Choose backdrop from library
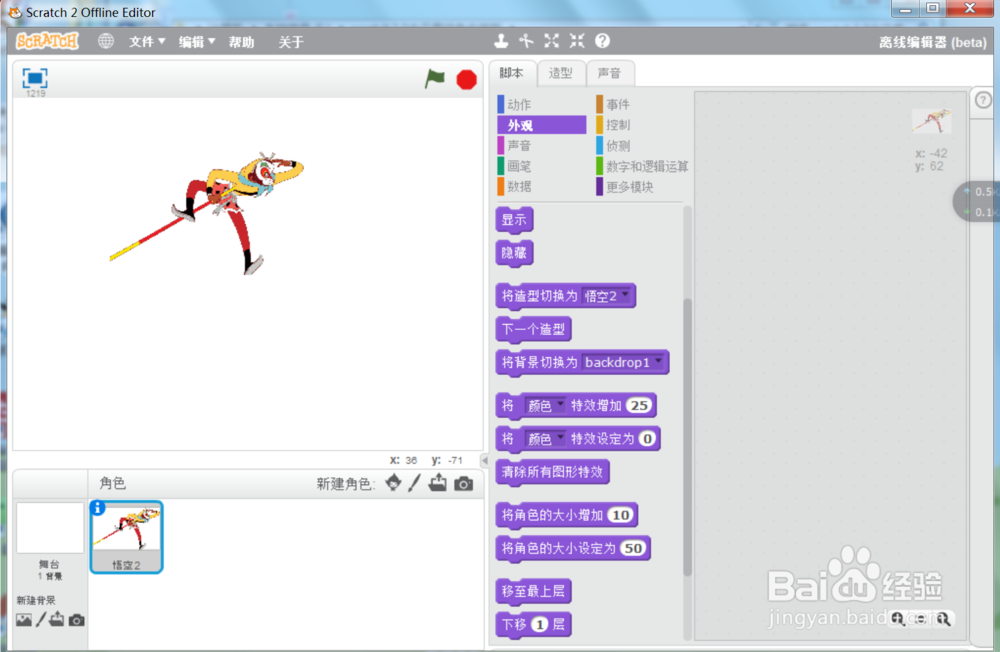 pos(24,619)
